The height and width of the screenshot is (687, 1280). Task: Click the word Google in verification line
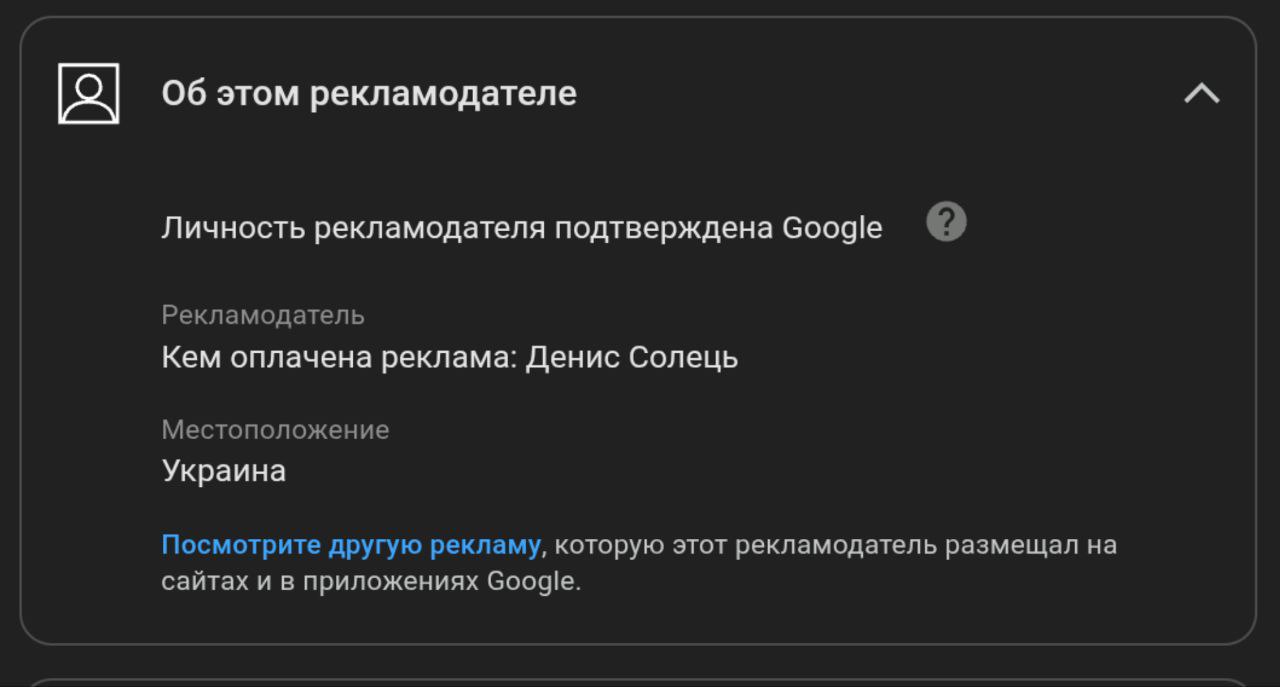832,228
